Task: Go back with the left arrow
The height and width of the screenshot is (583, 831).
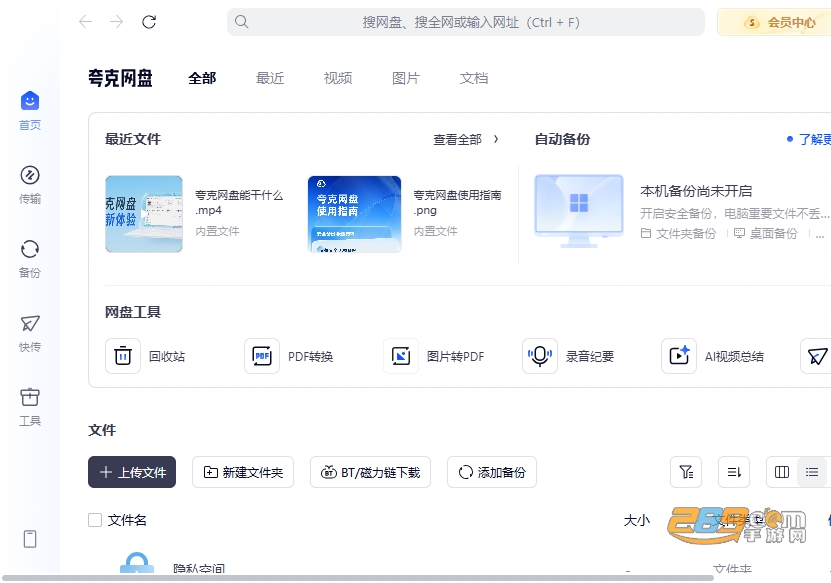Action: tap(85, 22)
